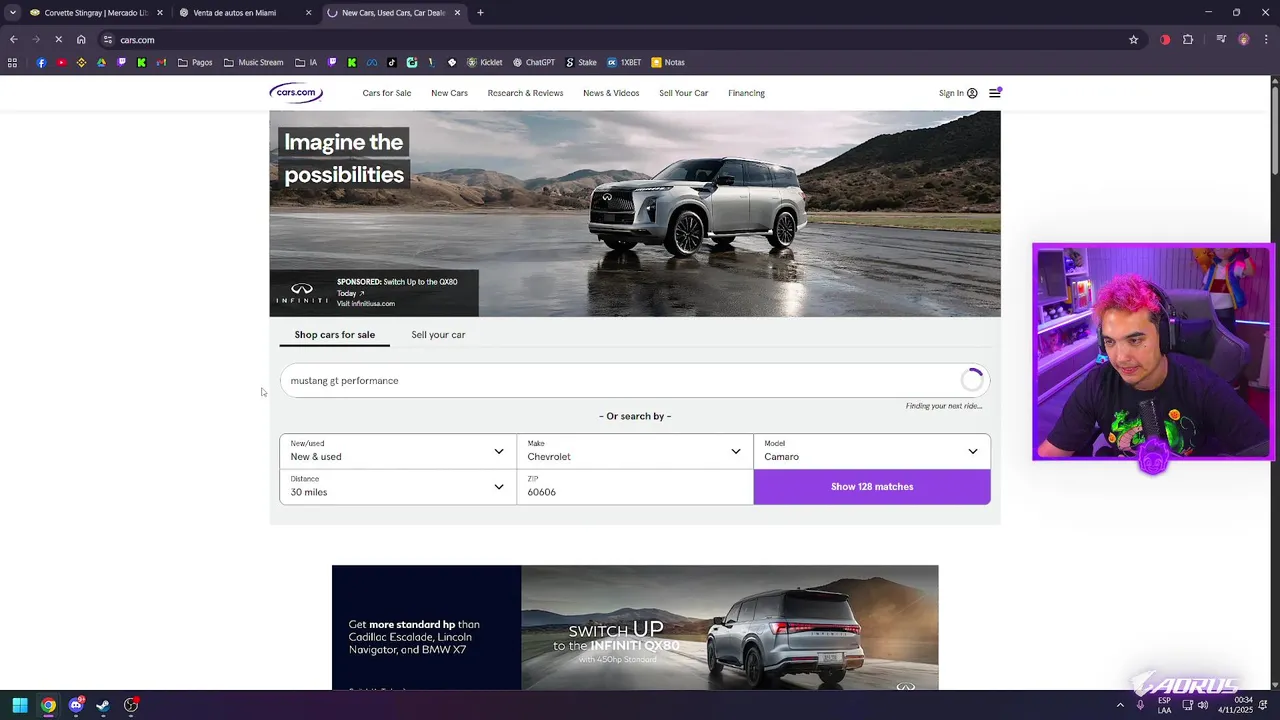This screenshot has height=720, width=1280.
Task: Go to the Chrome home page
Action: 81,40
